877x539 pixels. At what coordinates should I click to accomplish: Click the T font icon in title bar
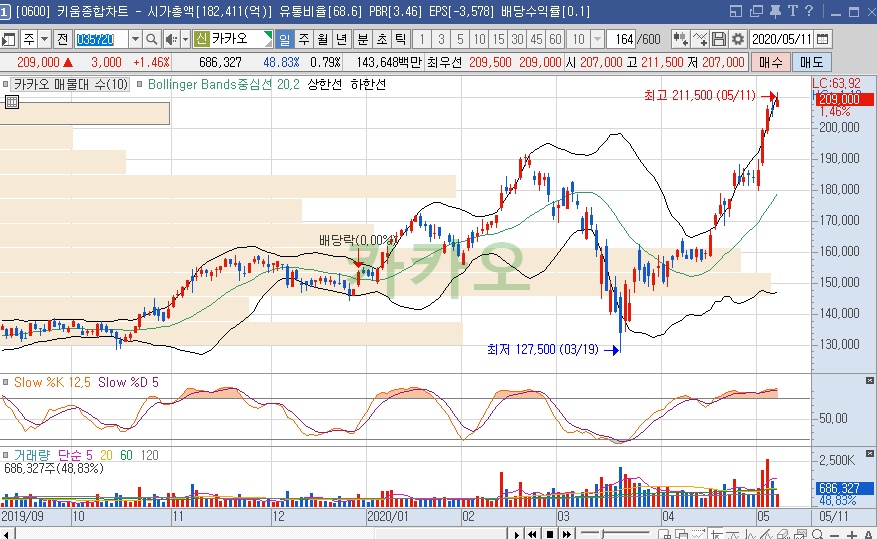(x=793, y=11)
